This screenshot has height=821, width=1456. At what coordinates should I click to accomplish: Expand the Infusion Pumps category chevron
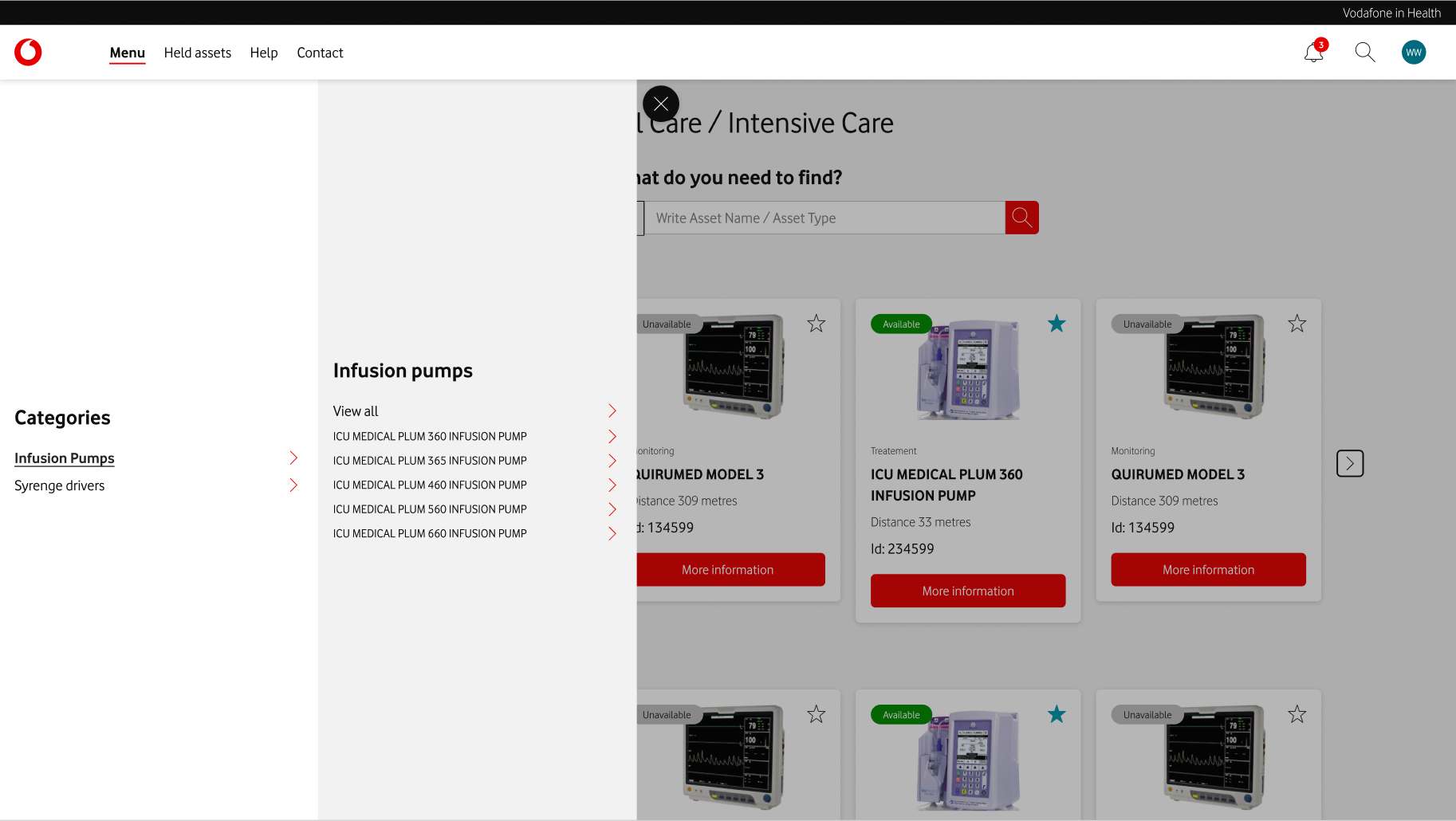(293, 458)
